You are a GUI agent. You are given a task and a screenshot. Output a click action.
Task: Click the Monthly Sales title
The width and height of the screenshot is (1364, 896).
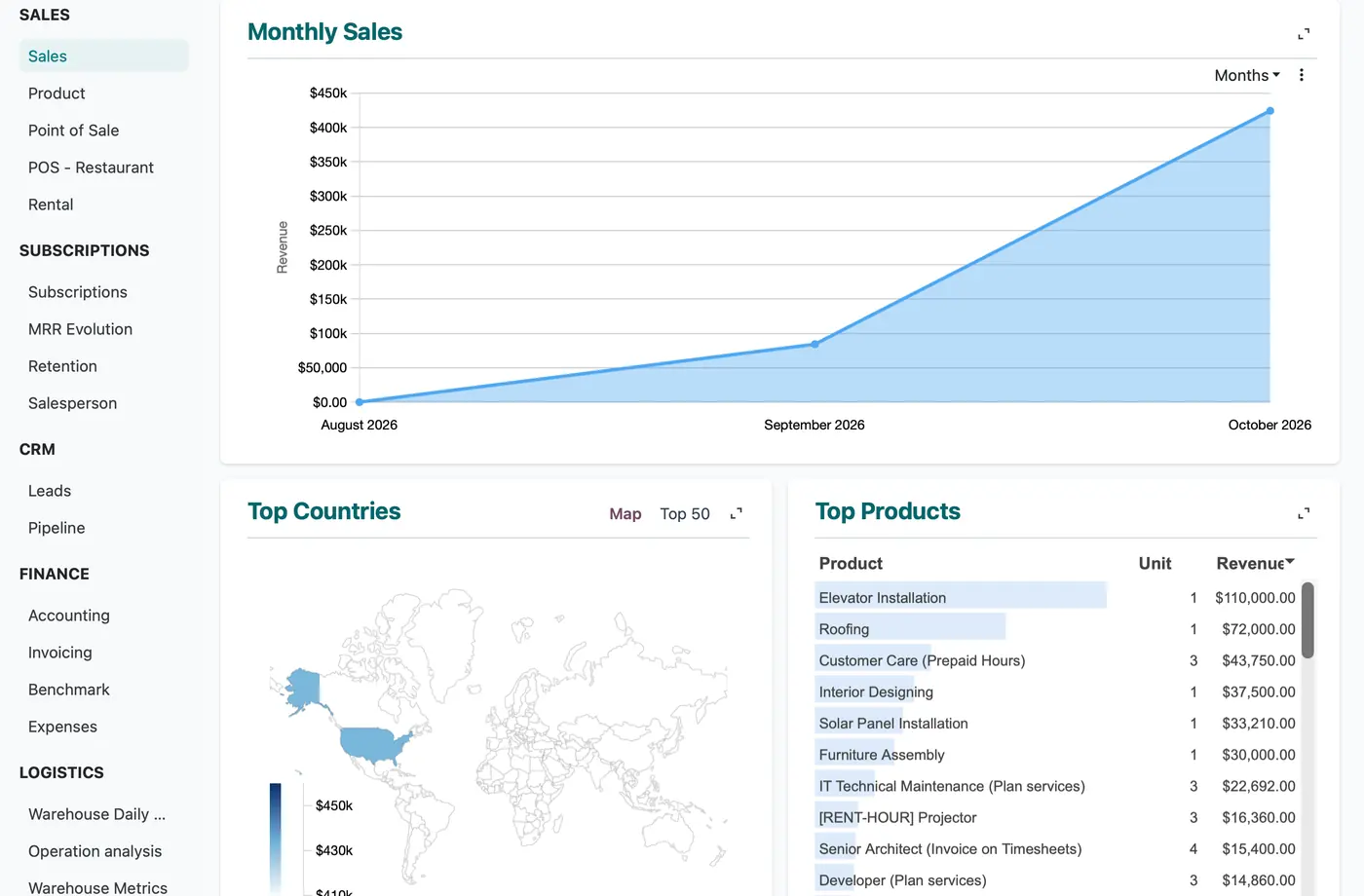[x=324, y=31]
